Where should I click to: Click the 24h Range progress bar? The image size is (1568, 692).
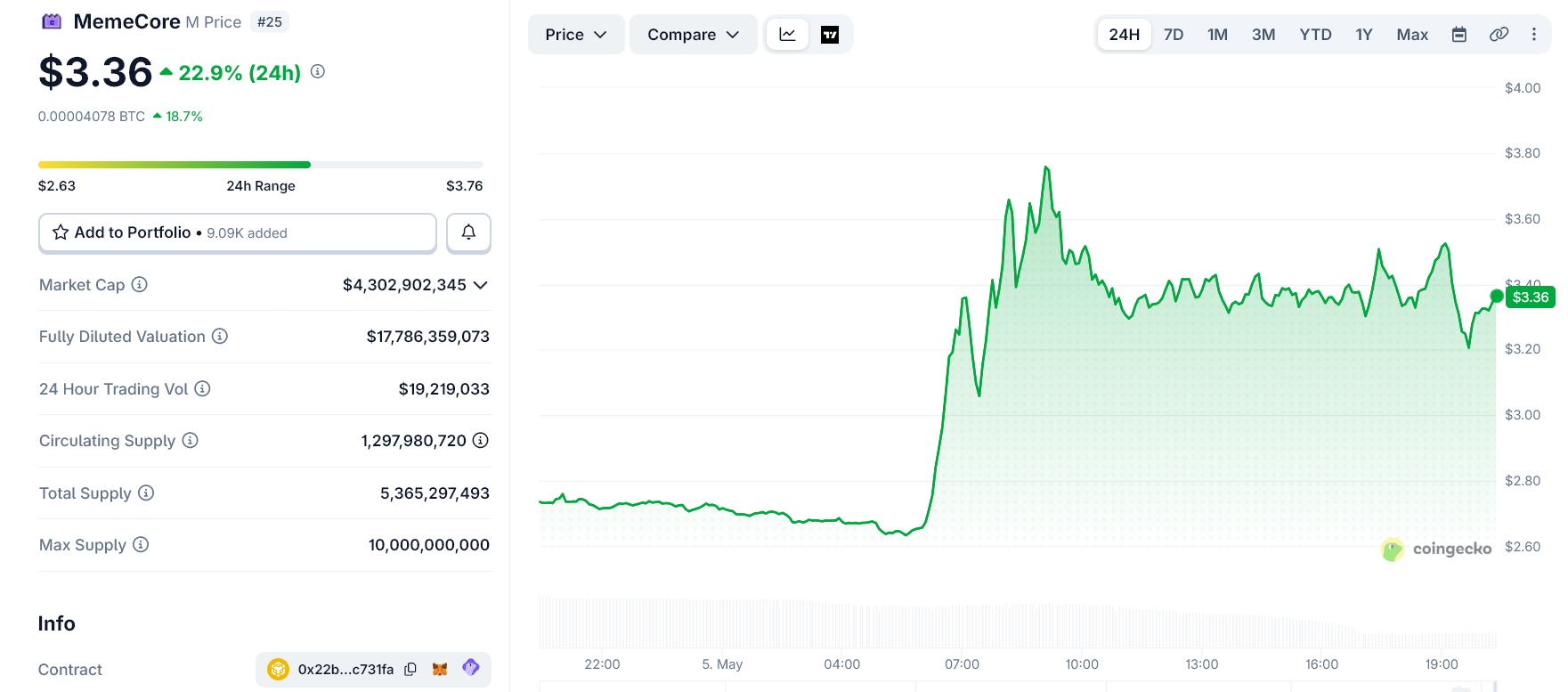click(261, 165)
